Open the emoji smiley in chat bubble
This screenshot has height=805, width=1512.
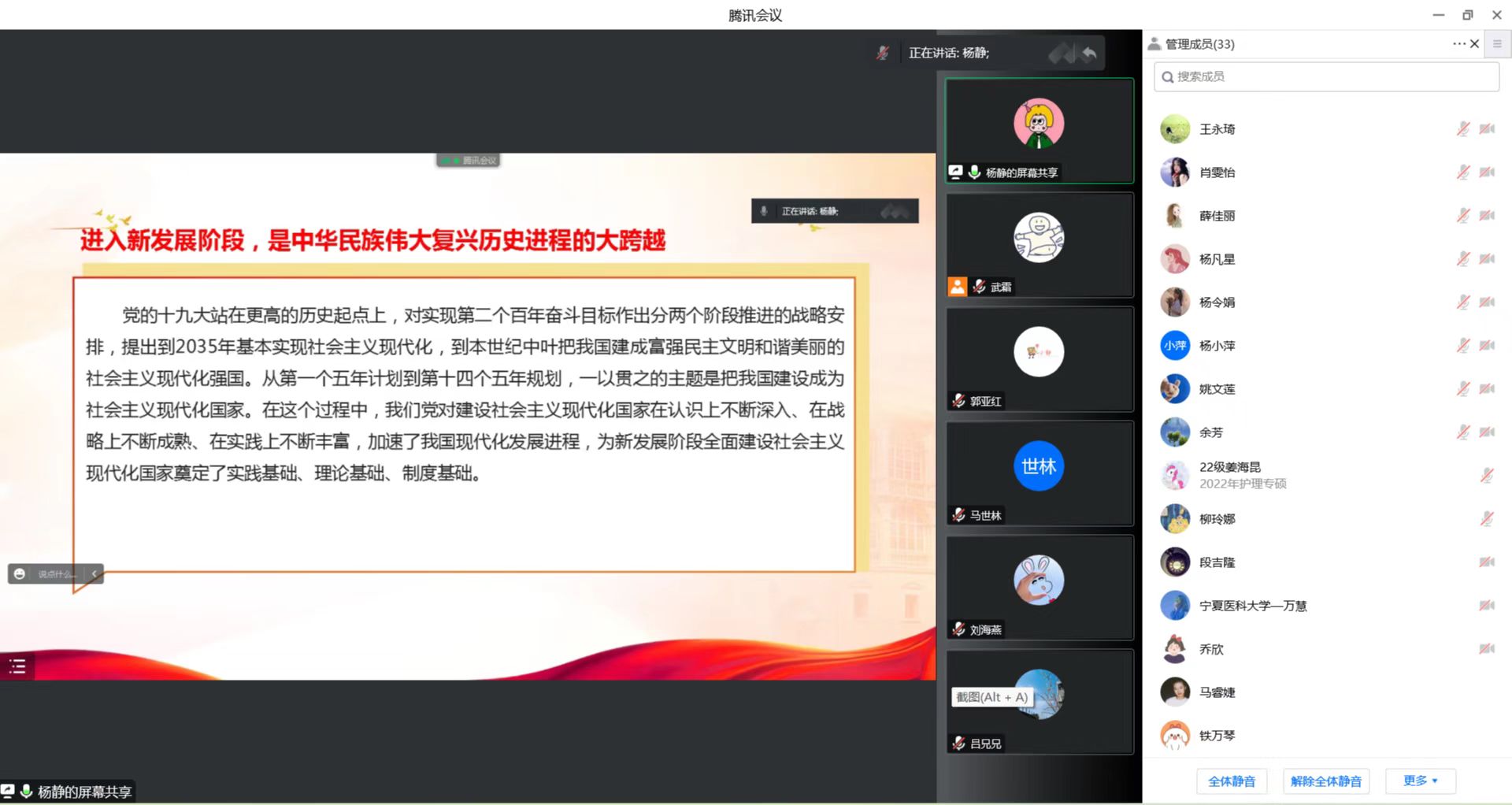pos(20,574)
